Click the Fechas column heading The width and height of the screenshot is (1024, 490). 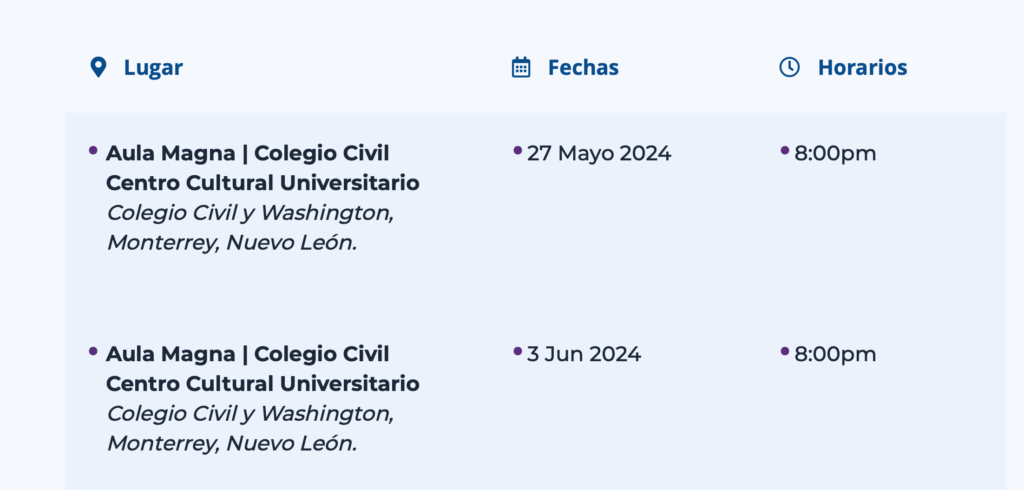point(583,68)
